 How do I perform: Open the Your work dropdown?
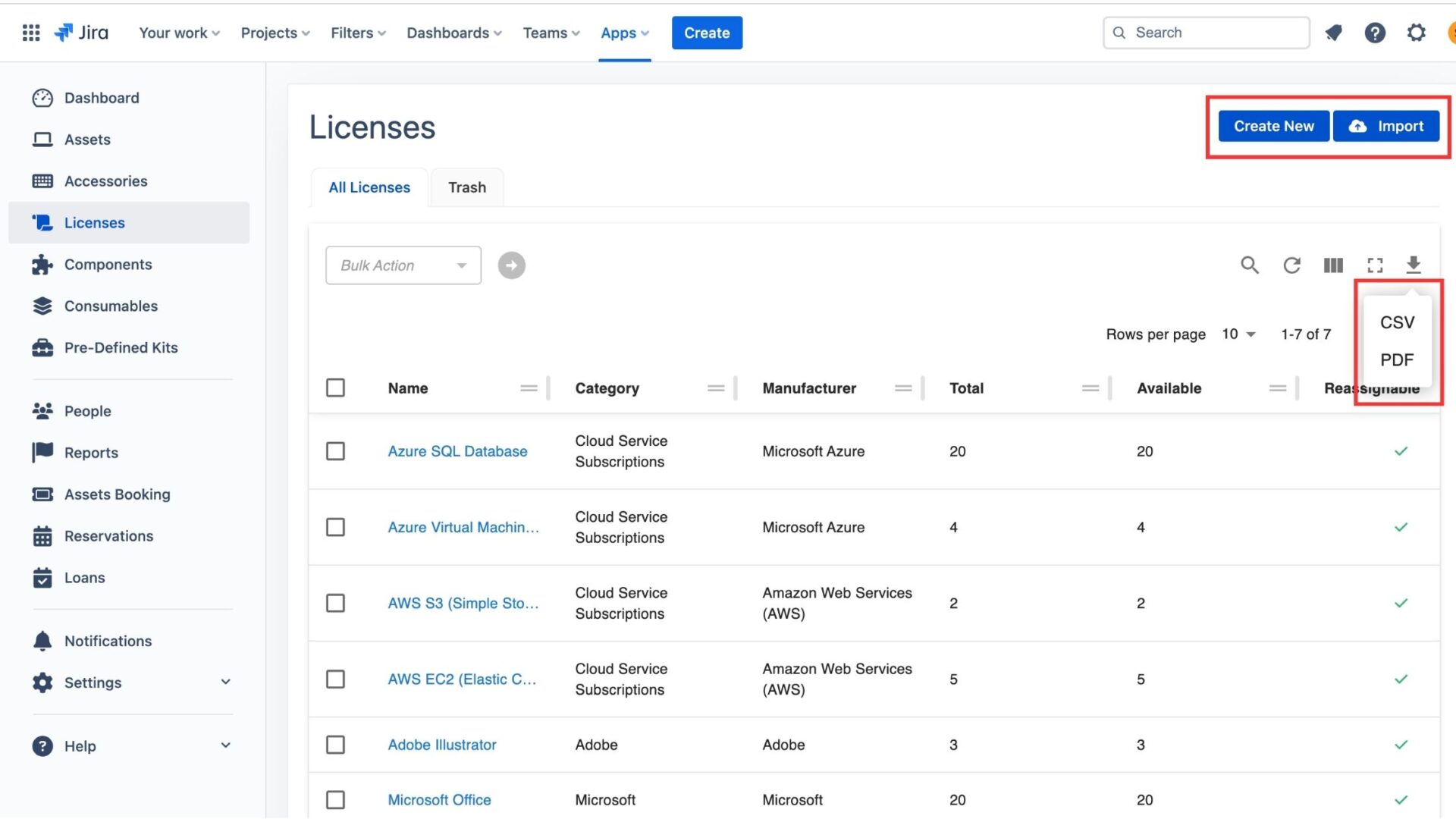[x=180, y=33]
